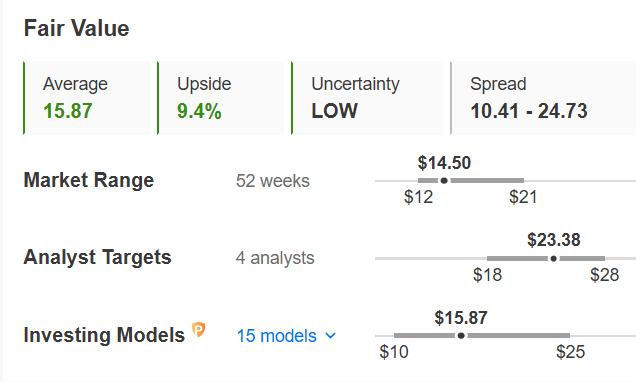Click the 4 analysts text
The width and height of the screenshot is (636, 382).
pyautogui.click(x=275, y=258)
